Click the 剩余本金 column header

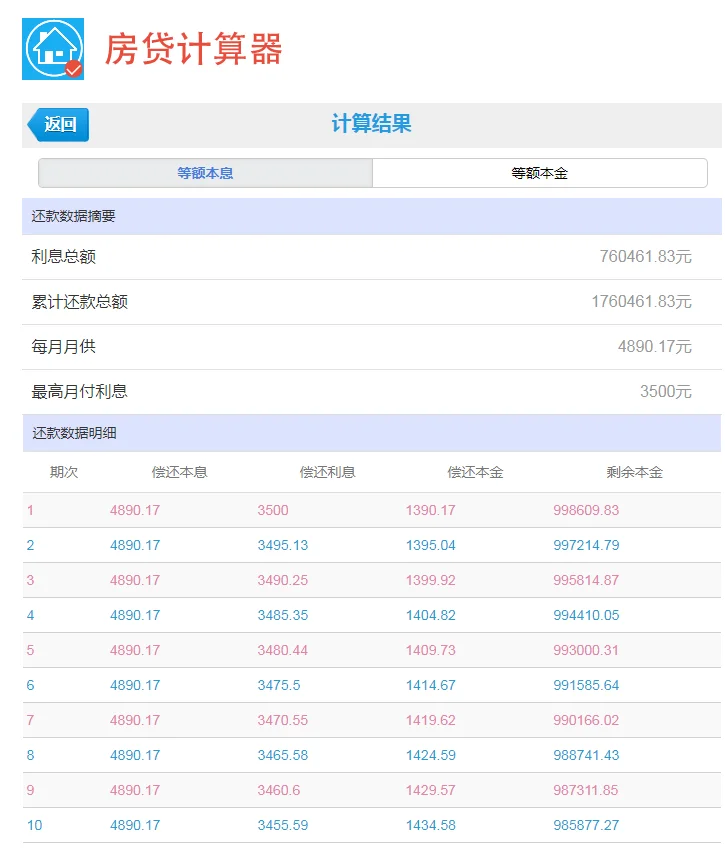tap(634, 472)
